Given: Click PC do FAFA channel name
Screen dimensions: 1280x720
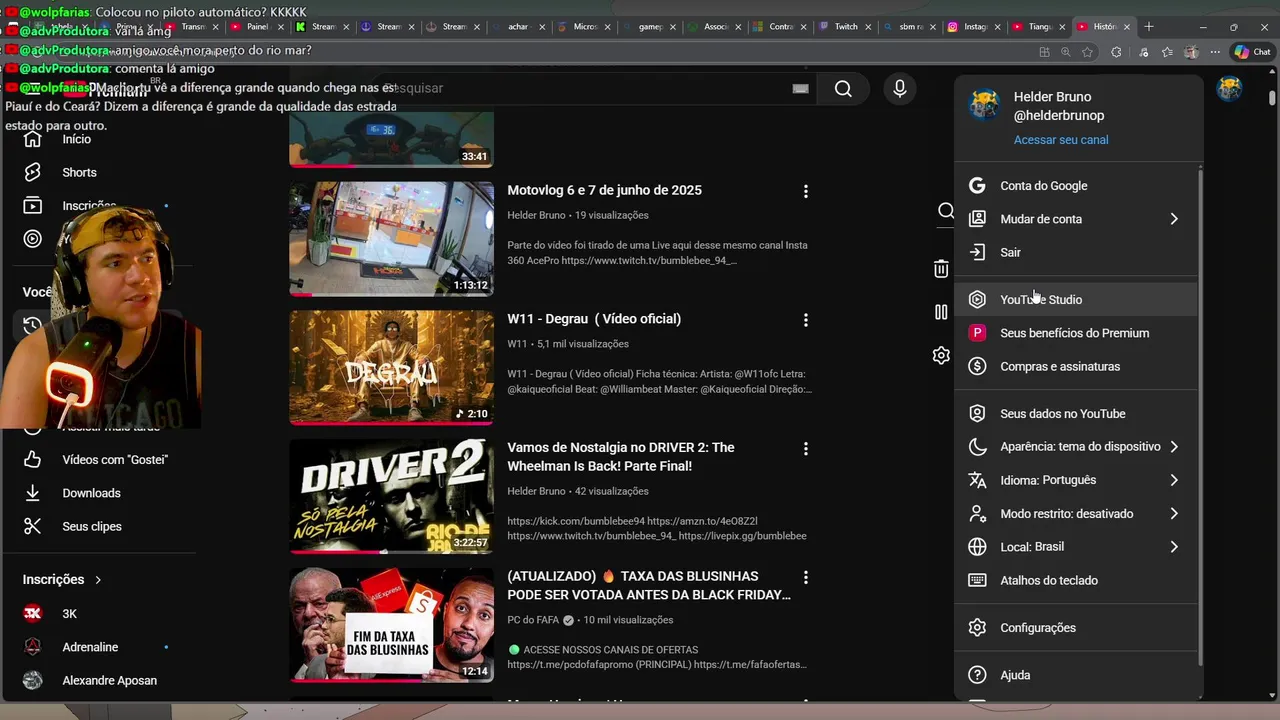Looking at the screenshot, I should pyautogui.click(x=533, y=620).
